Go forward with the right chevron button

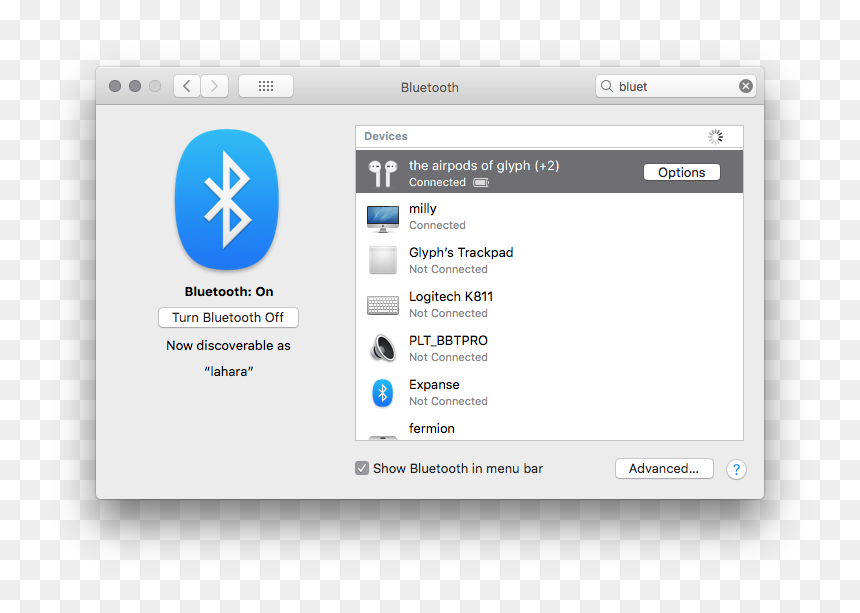214,87
